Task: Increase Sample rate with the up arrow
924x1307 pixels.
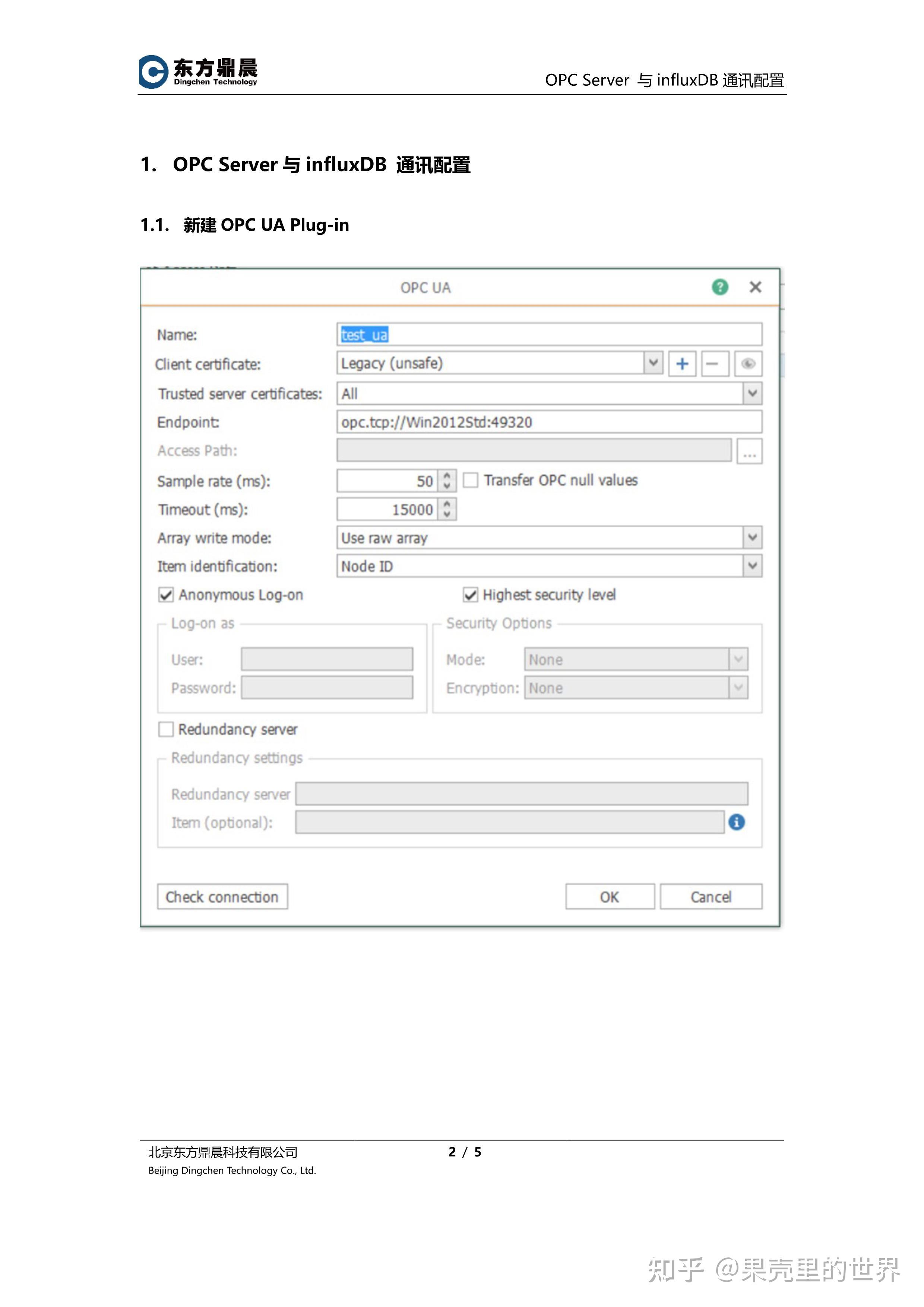Action: pos(447,475)
